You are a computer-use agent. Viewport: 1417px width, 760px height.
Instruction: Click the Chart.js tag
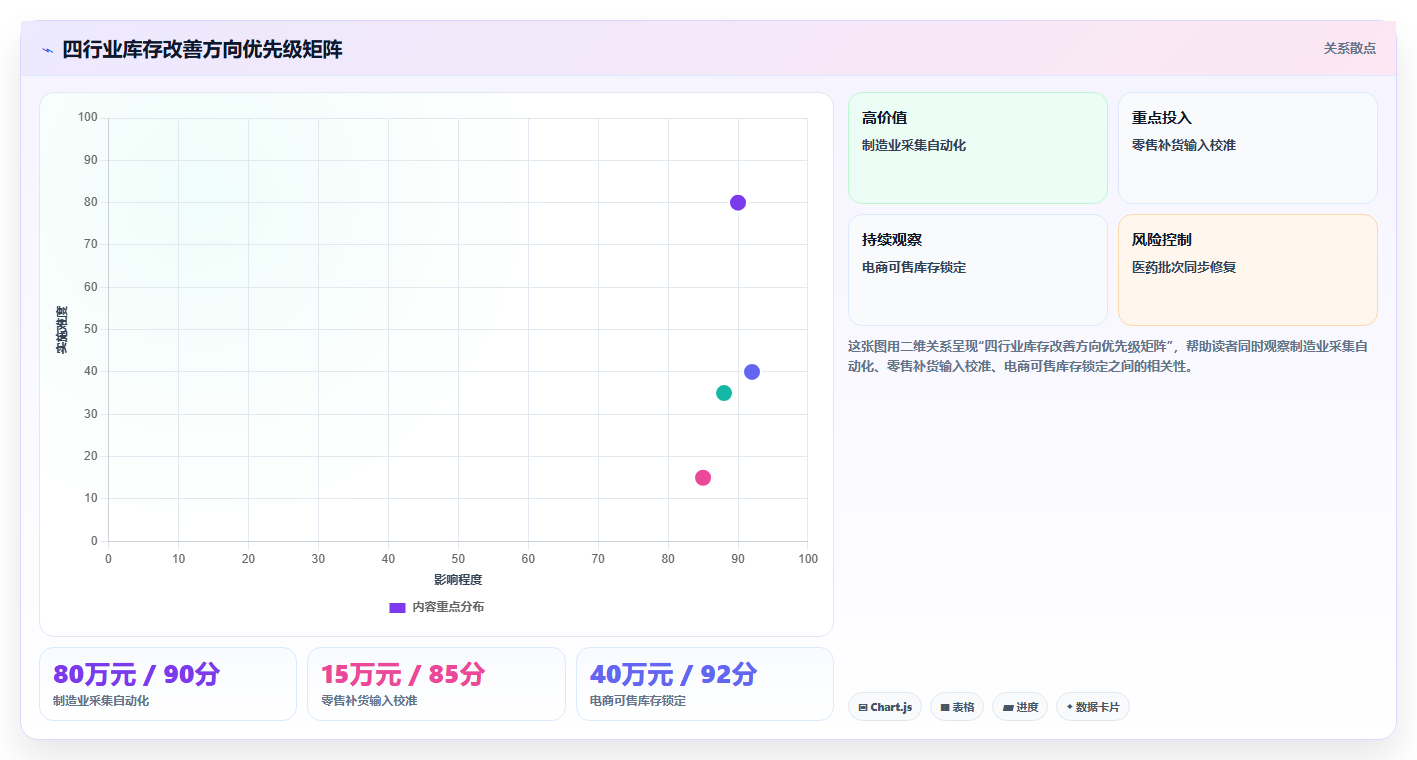(x=885, y=707)
